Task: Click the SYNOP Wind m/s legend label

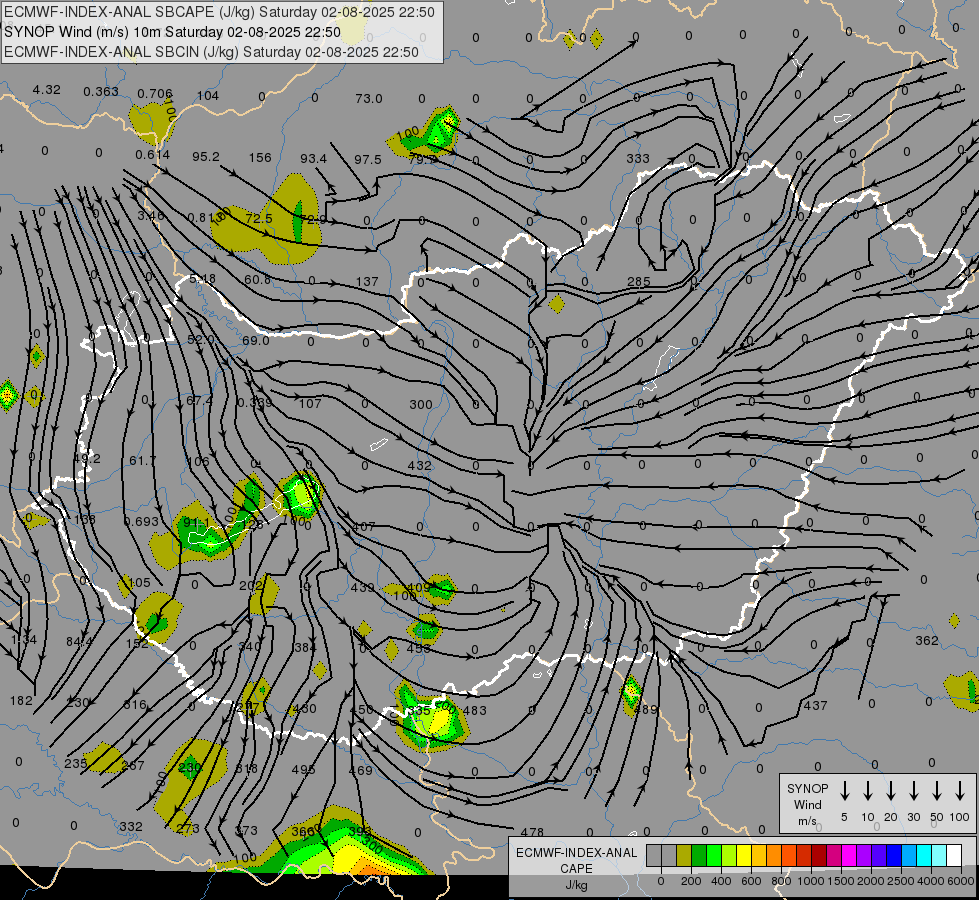Action: click(x=807, y=804)
